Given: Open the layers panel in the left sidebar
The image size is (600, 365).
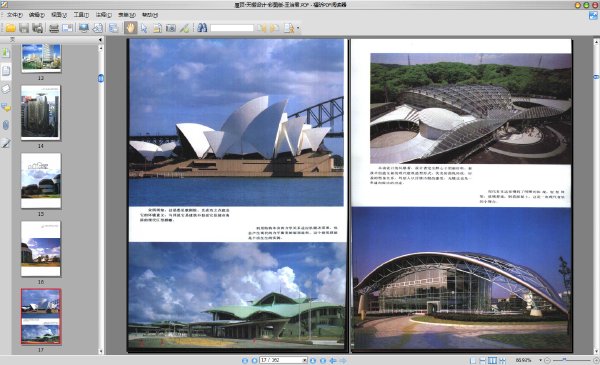Looking at the screenshot, I should [6, 89].
